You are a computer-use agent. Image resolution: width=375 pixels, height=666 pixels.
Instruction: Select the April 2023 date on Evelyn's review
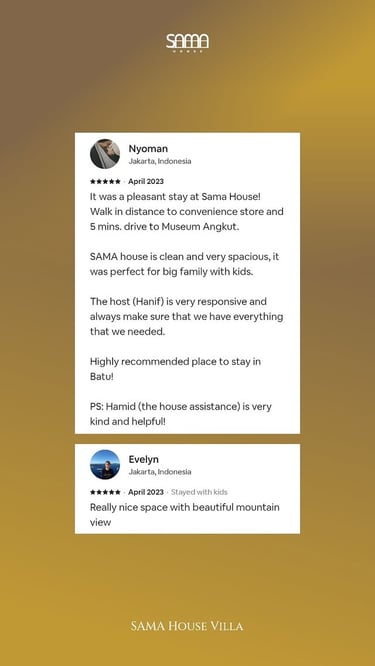pos(146,492)
